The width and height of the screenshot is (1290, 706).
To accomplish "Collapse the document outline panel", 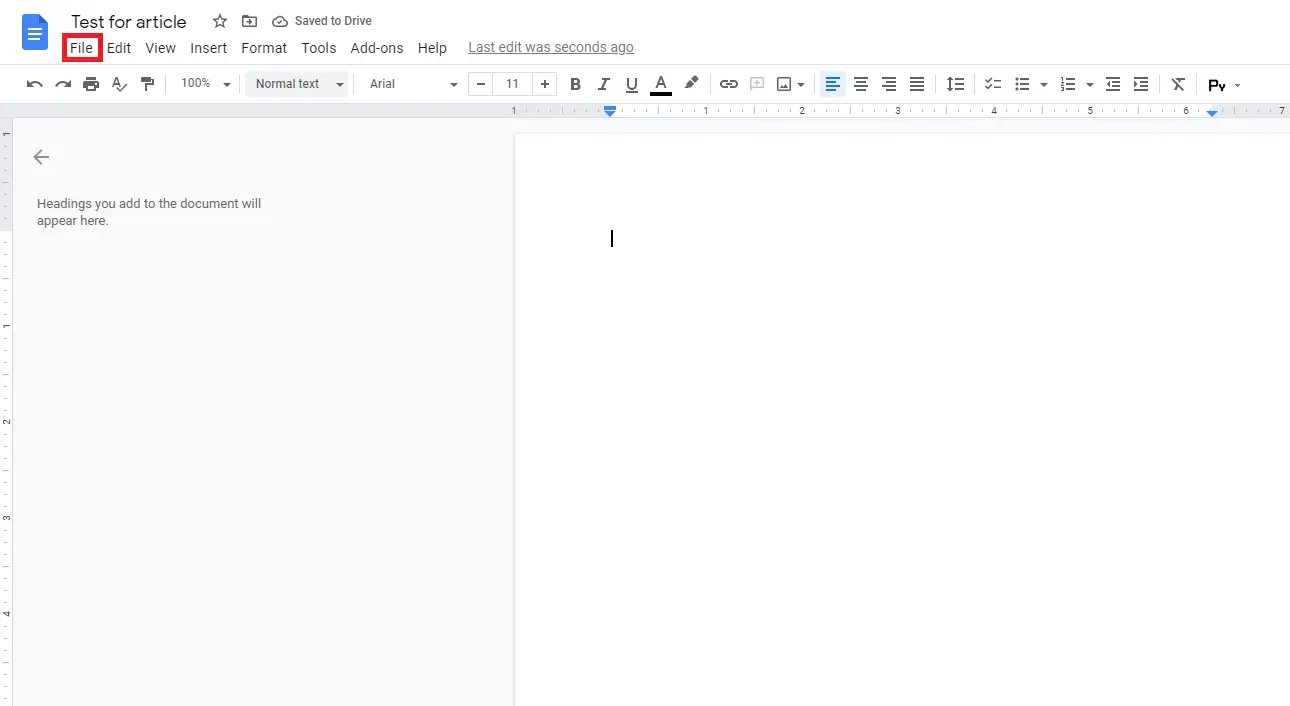I will pyautogui.click(x=41, y=157).
